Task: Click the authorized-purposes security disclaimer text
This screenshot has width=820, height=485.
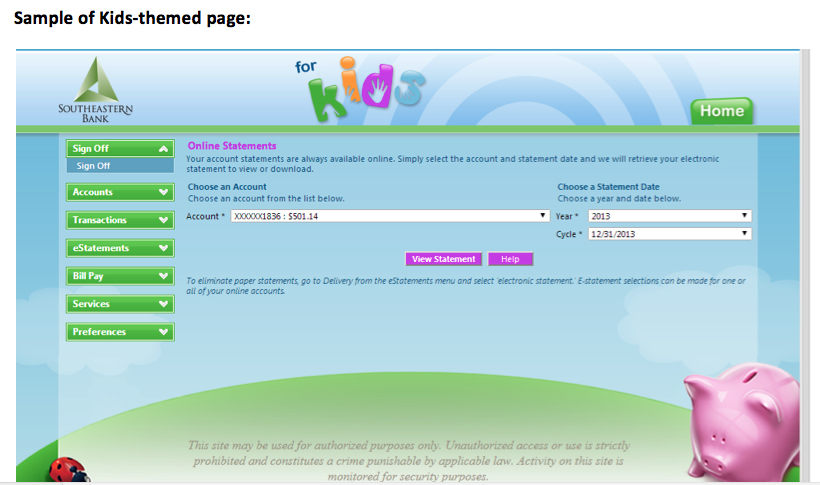Action: point(408,461)
